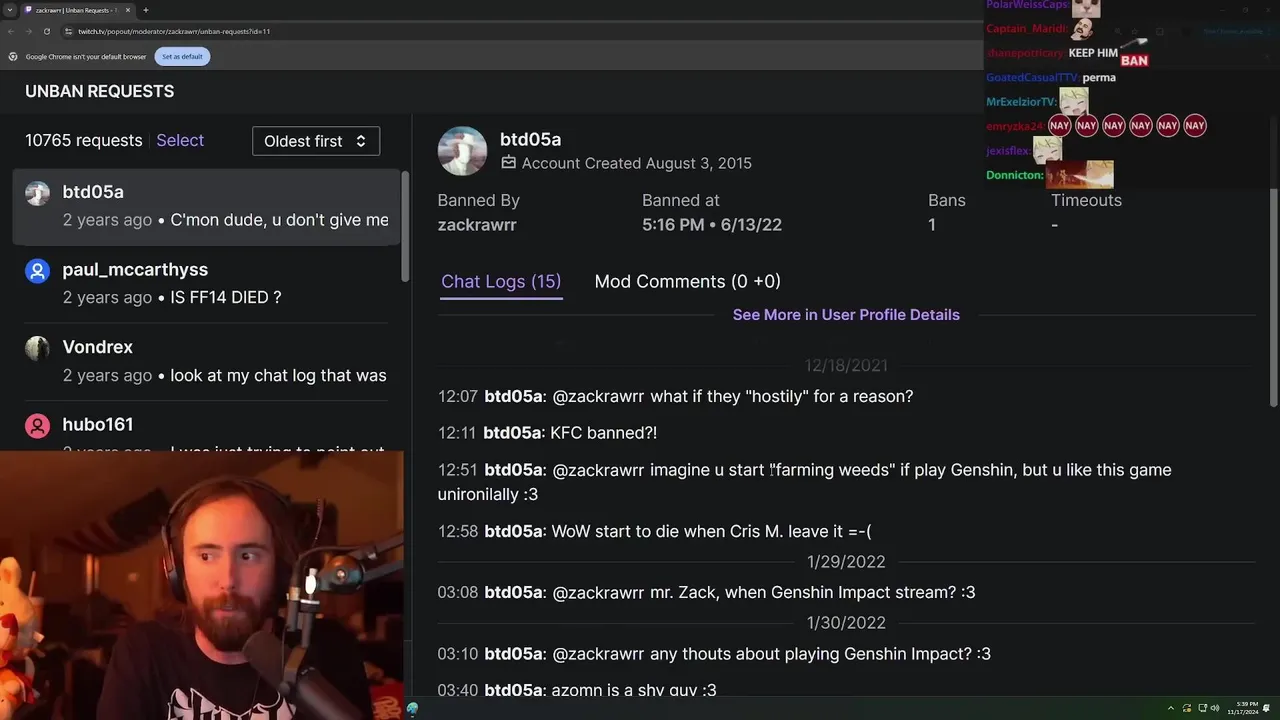Screen dimensions: 1280x720
Task: Open paul_mccarthyss unban request
Action: pyautogui.click(x=206, y=283)
